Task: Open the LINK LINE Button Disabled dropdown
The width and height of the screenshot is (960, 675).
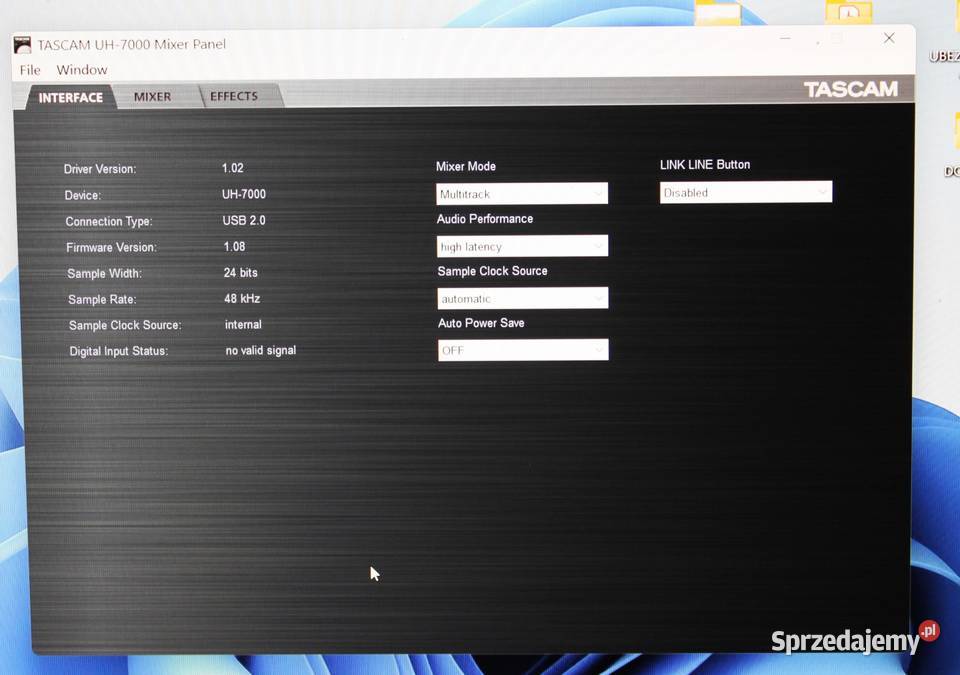Action: click(746, 192)
